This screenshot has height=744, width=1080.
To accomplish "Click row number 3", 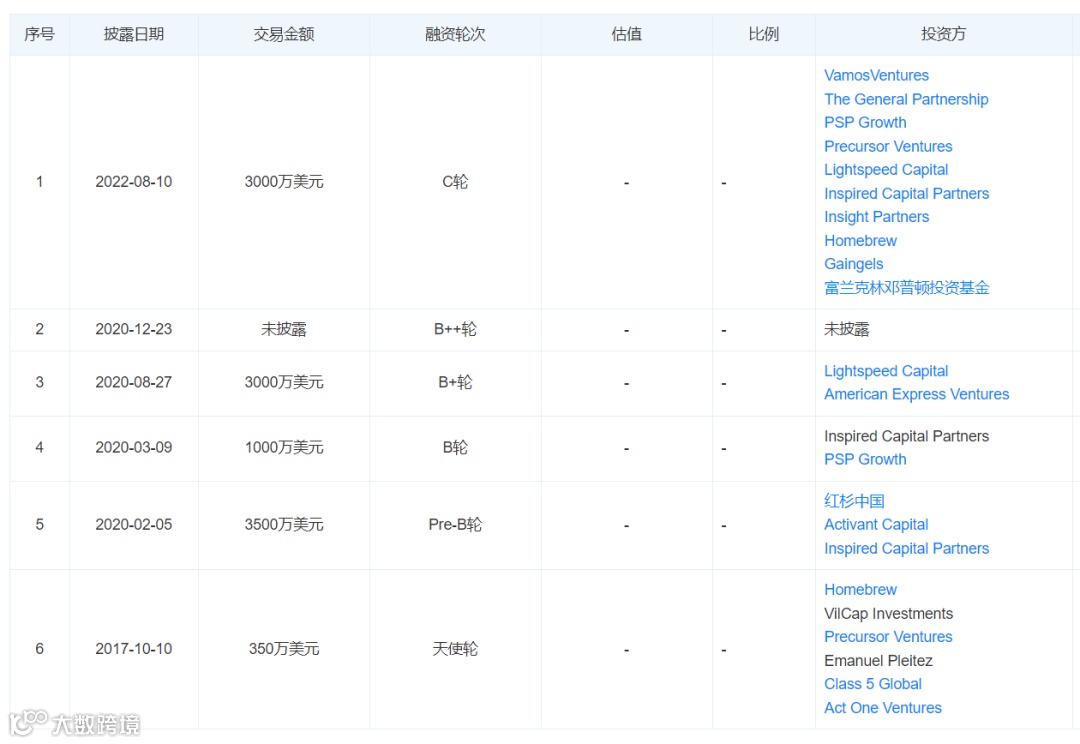I will point(39,382).
